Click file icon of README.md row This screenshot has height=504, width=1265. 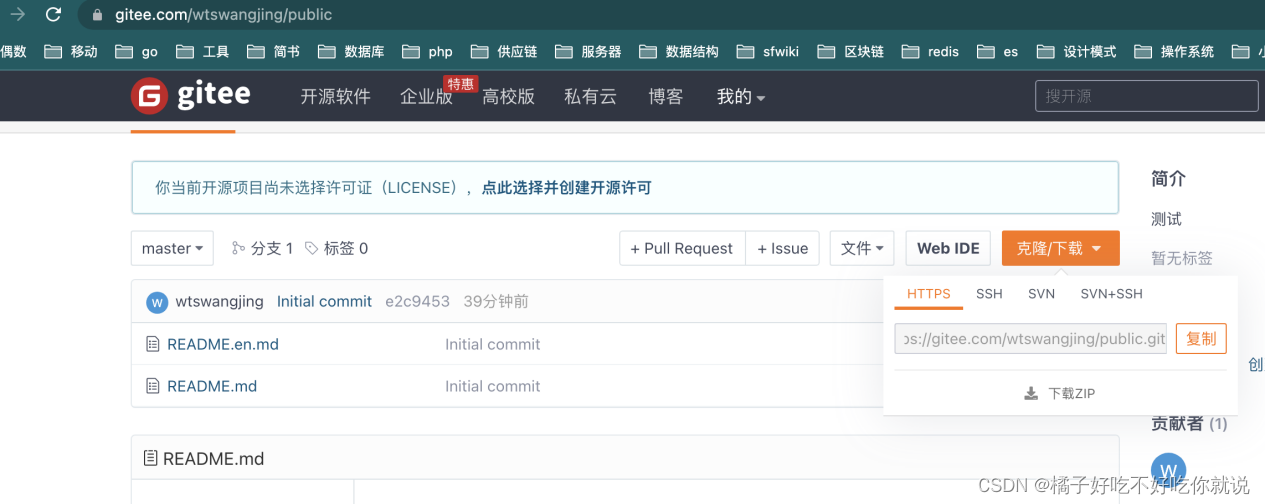[153, 386]
